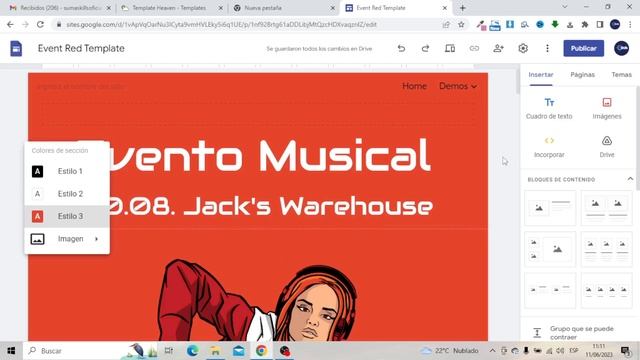The image size is (640, 360).
Task: Insert a Cuadro de texto
Action: click(x=549, y=109)
